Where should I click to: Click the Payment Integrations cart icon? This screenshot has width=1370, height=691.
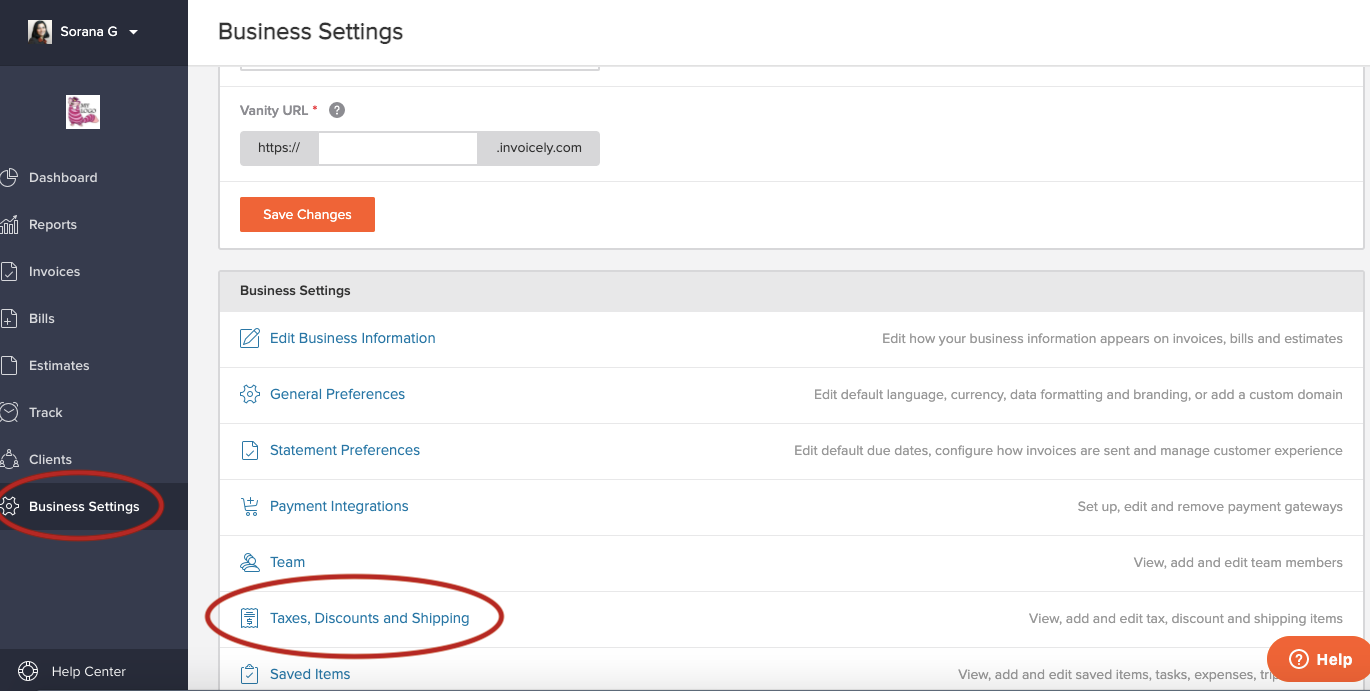[250, 506]
